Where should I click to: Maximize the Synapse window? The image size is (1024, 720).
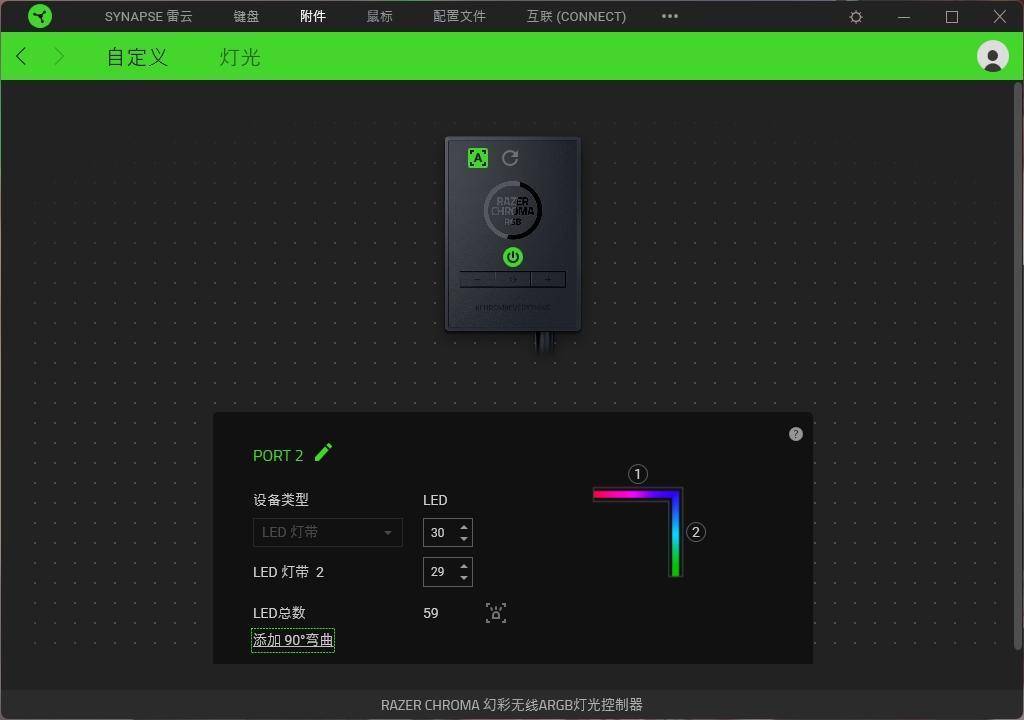click(952, 17)
